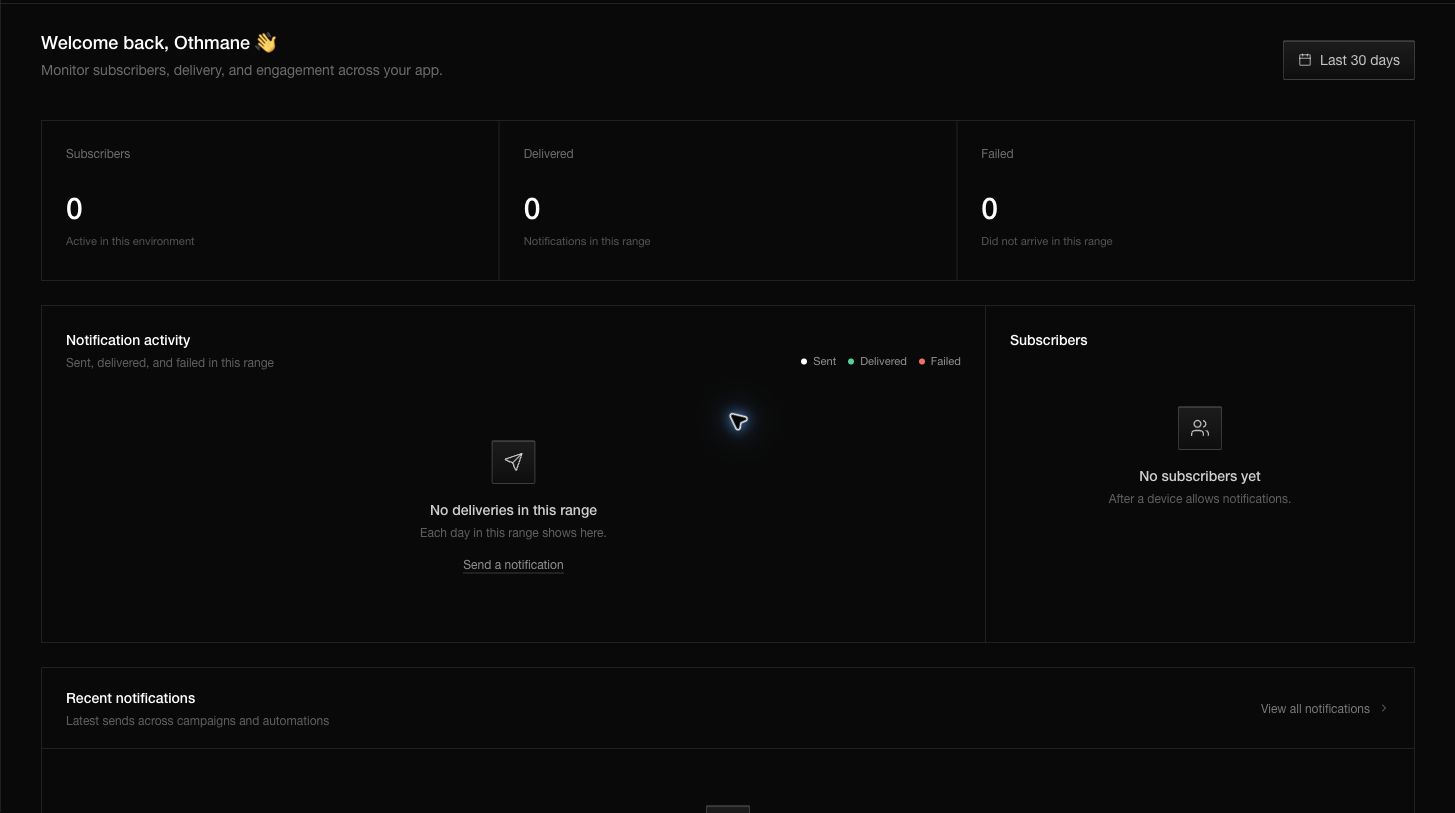Click the No subscribers yet message
Image resolution: width=1455 pixels, height=813 pixels.
pos(1200,476)
